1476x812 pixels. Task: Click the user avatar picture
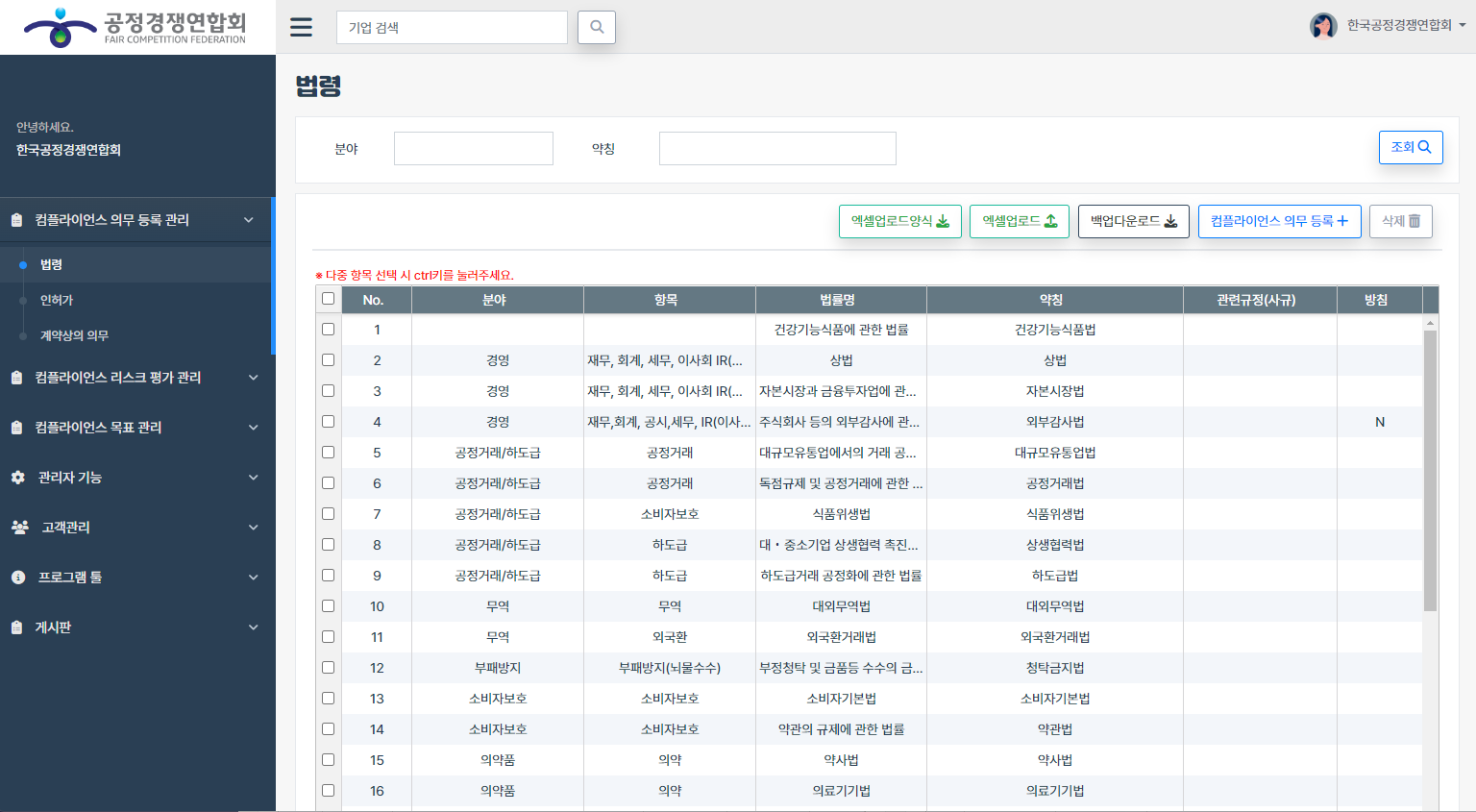1323,26
